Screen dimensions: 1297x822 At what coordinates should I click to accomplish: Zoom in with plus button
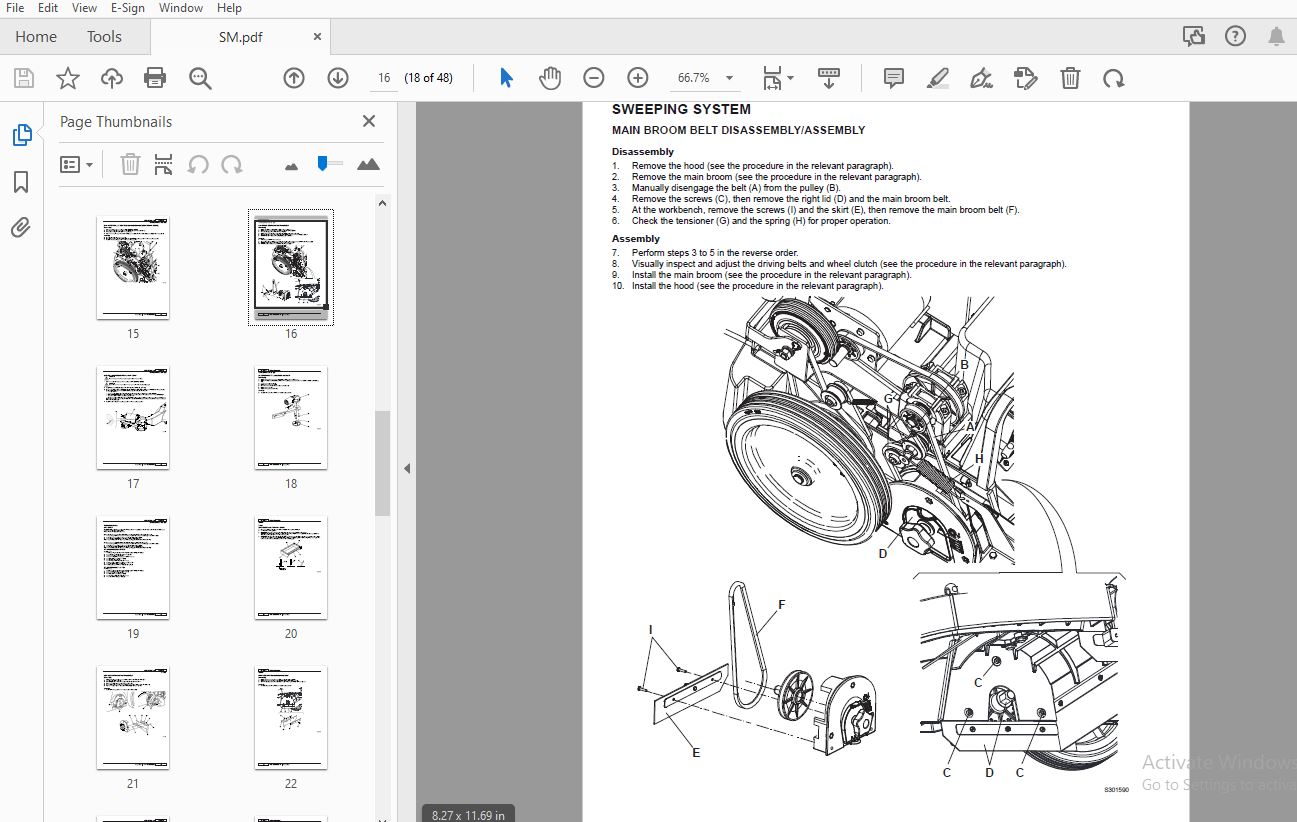click(638, 78)
